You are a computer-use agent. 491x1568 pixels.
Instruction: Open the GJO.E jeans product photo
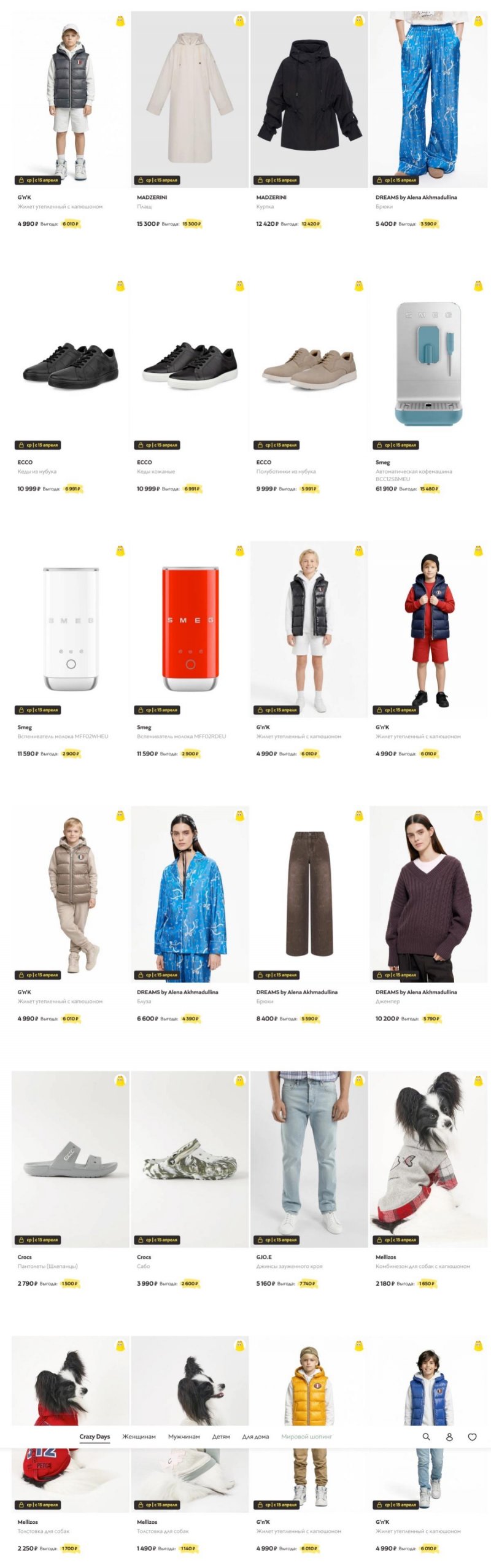point(309,1159)
